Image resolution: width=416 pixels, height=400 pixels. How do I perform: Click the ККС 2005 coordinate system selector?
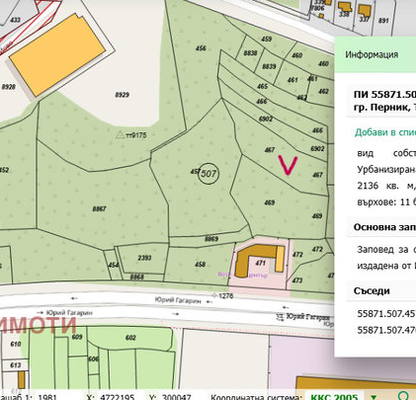click(334, 397)
